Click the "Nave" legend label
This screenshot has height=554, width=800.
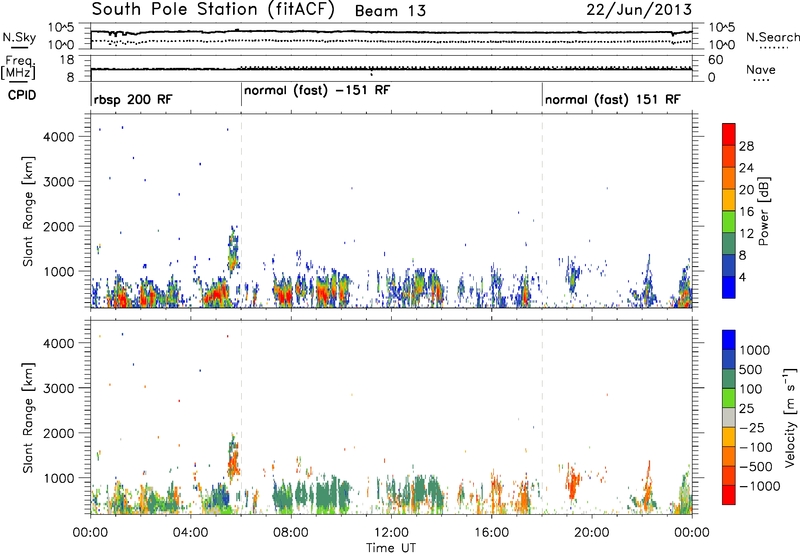pyautogui.click(x=760, y=70)
